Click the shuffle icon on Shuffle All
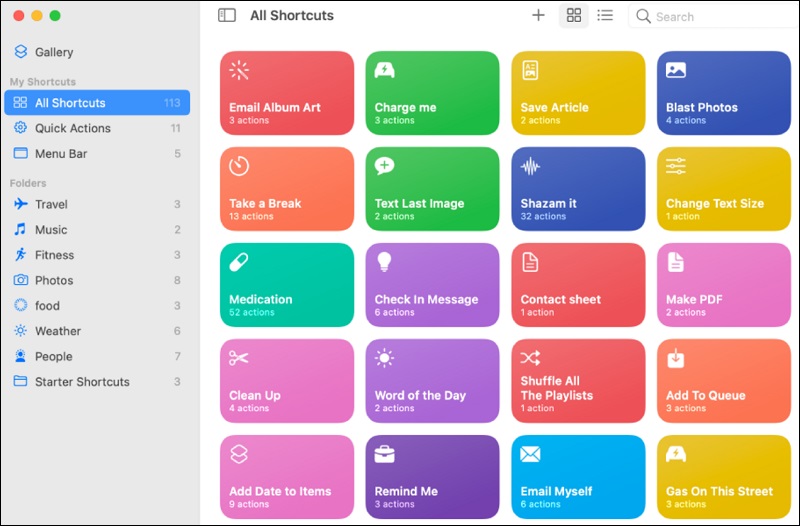 [530, 358]
